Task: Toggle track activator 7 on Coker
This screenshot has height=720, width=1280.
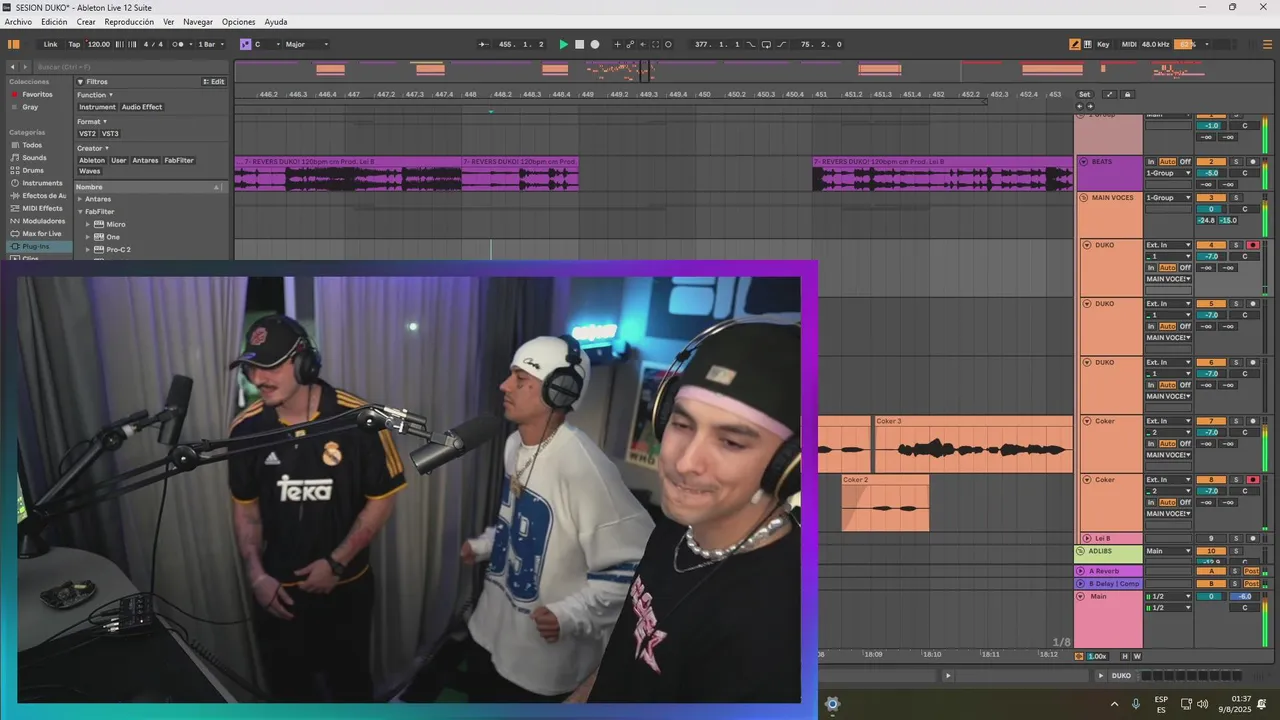Action: (1211, 421)
